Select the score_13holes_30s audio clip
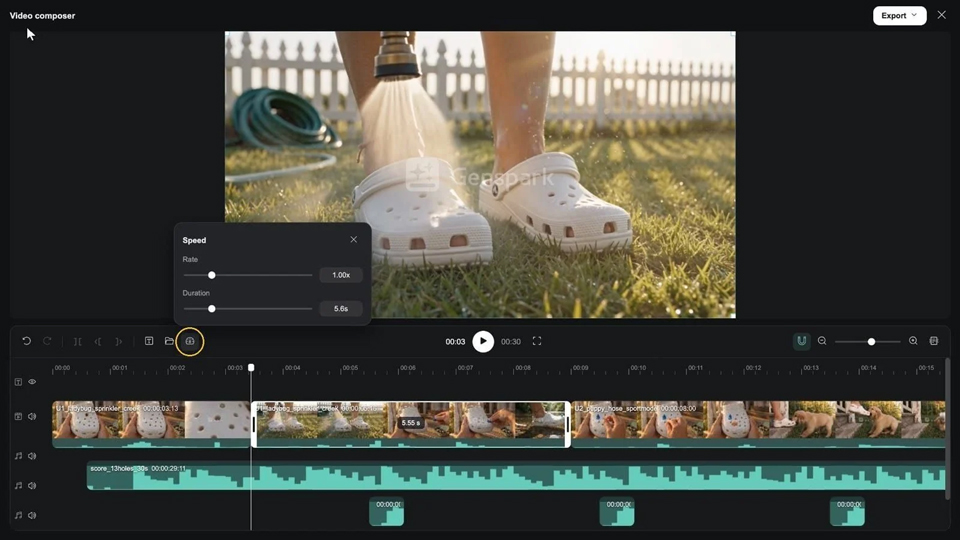The image size is (960, 540). pos(516,476)
